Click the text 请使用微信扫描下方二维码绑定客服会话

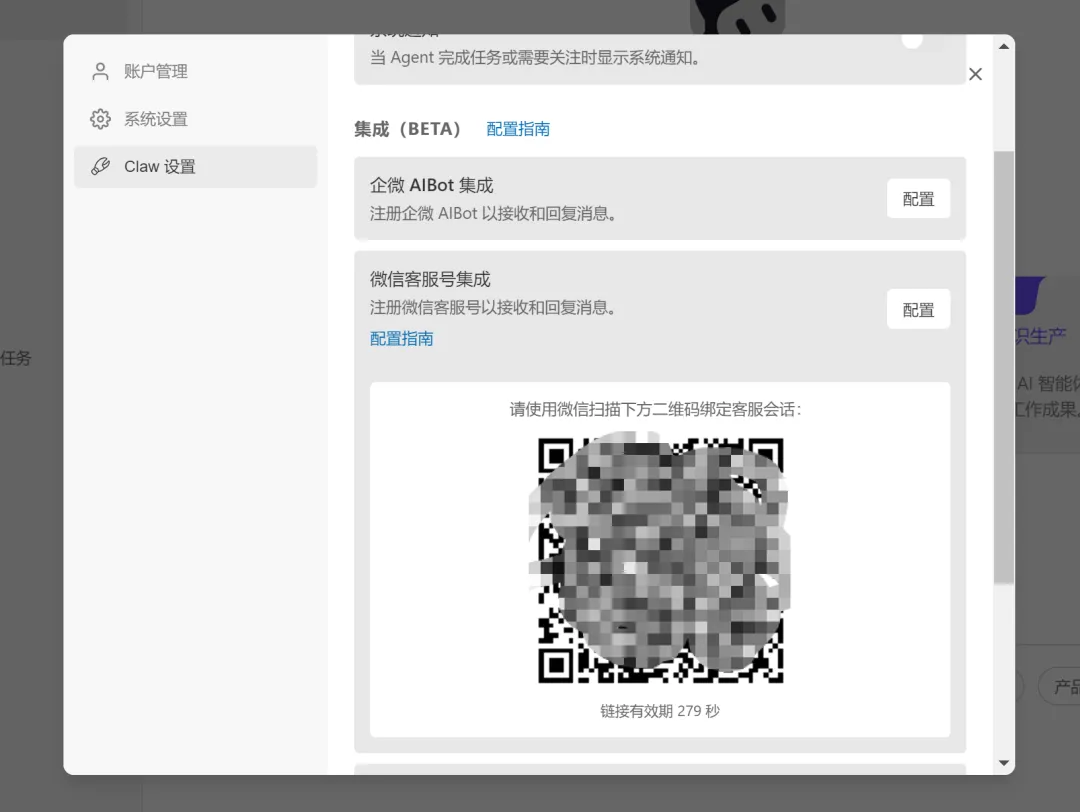pos(655,410)
